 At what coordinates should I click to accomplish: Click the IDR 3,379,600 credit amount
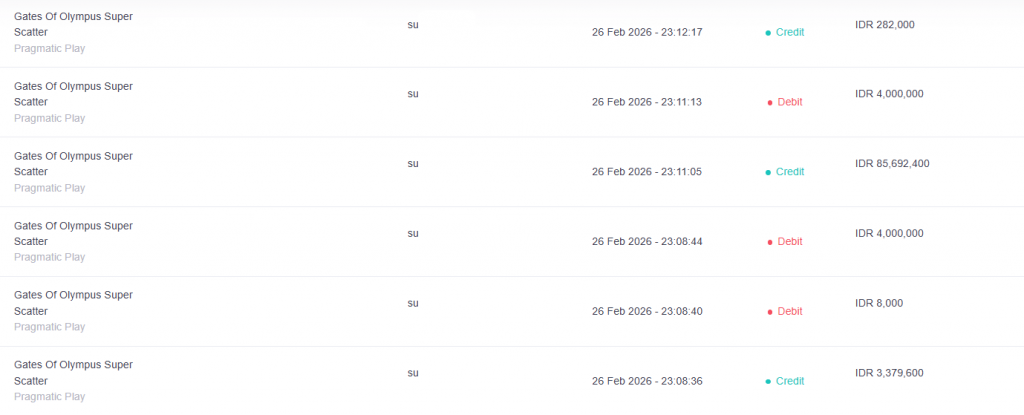pos(889,373)
